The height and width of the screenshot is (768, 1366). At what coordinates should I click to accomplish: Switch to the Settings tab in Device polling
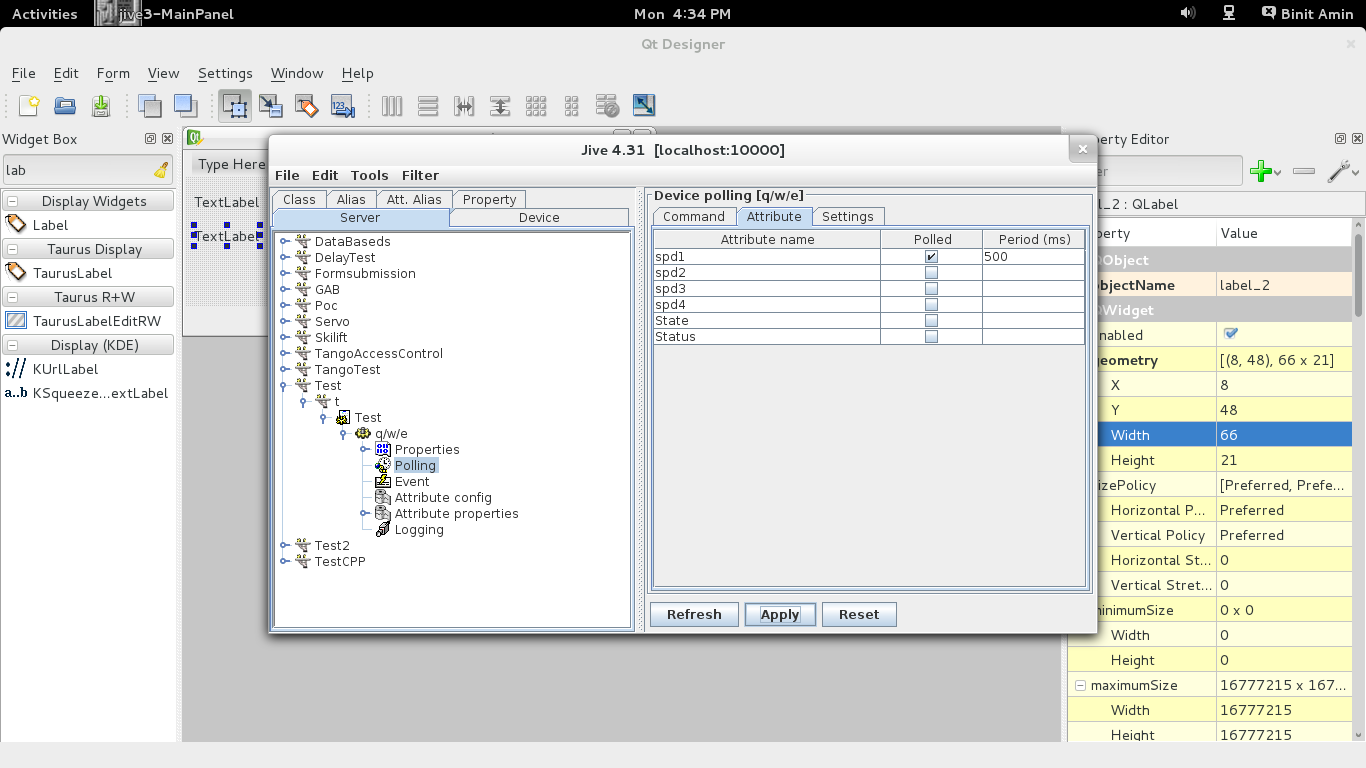point(848,216)
